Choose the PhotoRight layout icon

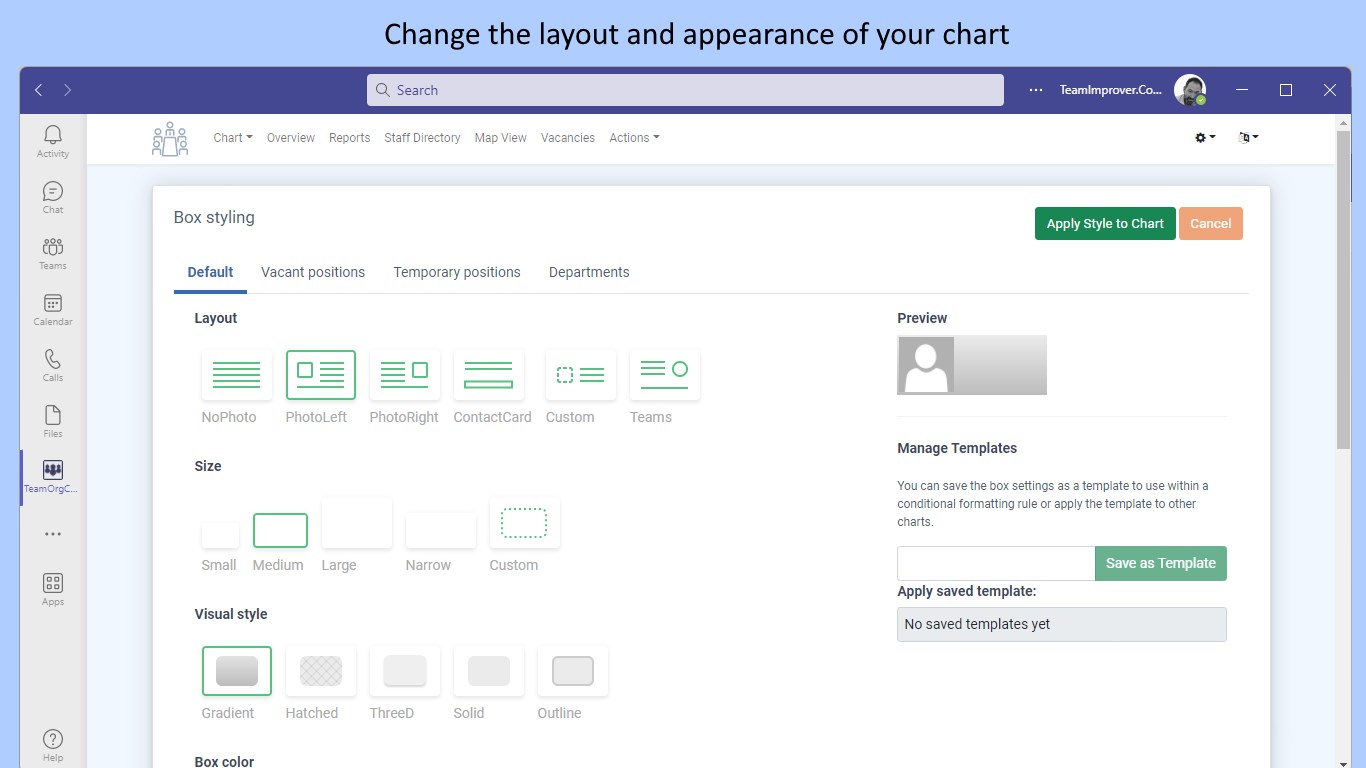405,375
